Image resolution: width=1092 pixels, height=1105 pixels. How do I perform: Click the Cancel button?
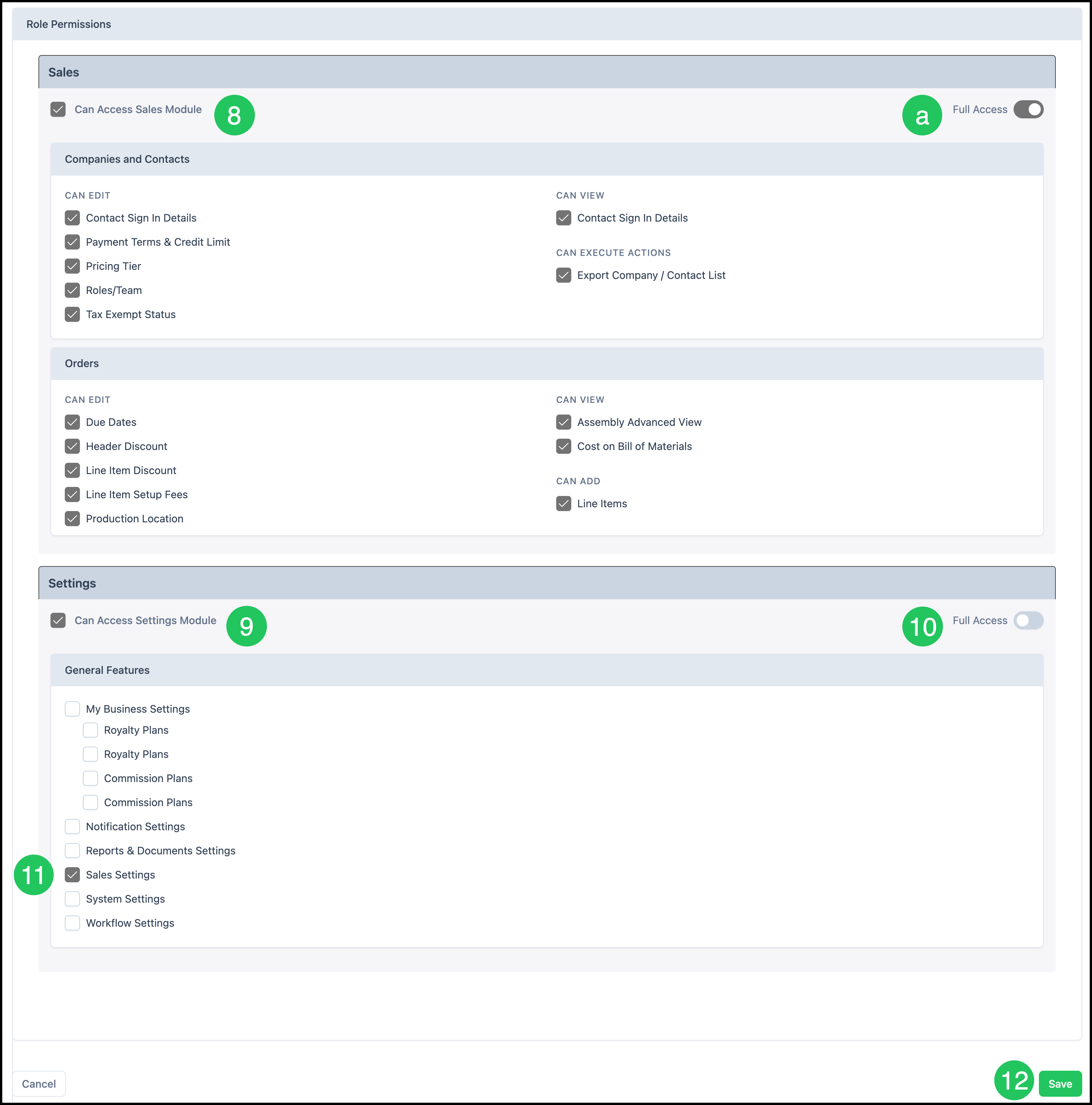click(39, 1084)
